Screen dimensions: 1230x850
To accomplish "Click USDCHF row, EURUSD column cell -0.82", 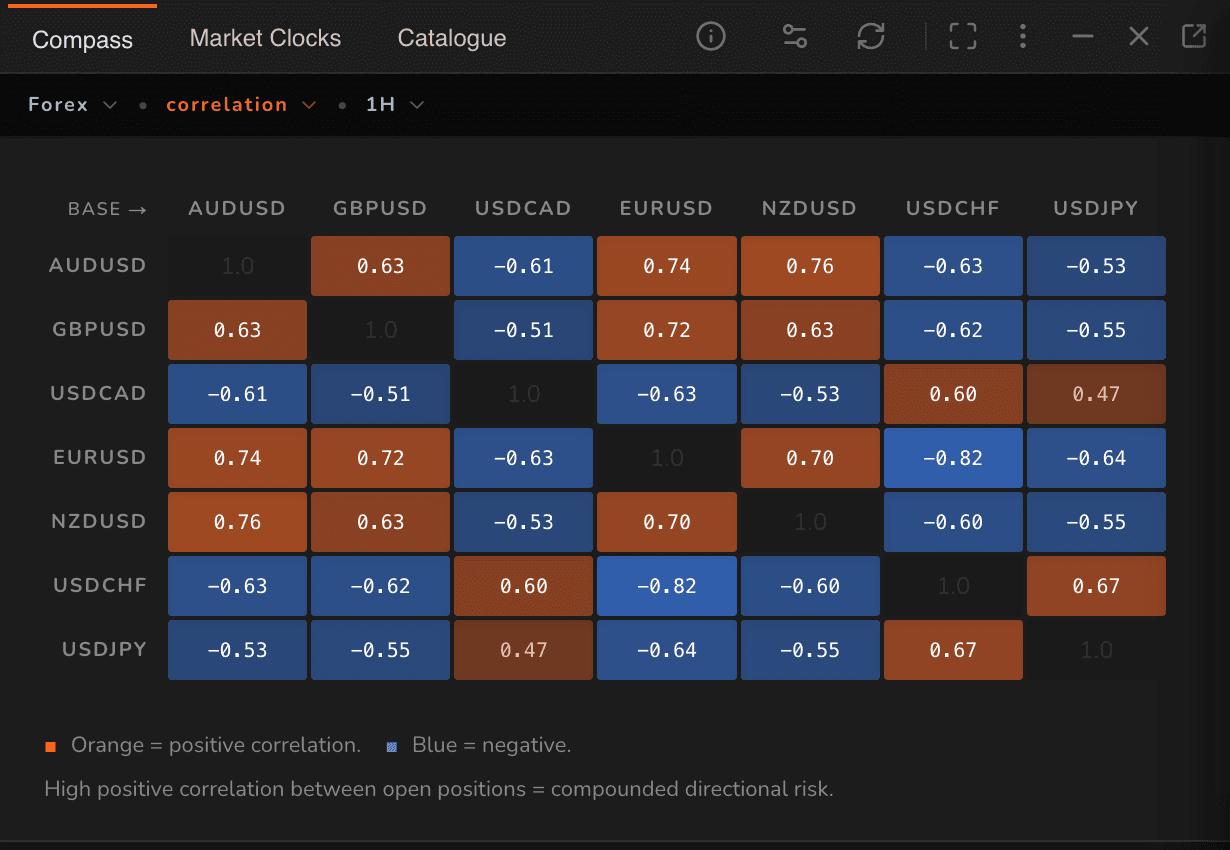I will click(667, 586).
